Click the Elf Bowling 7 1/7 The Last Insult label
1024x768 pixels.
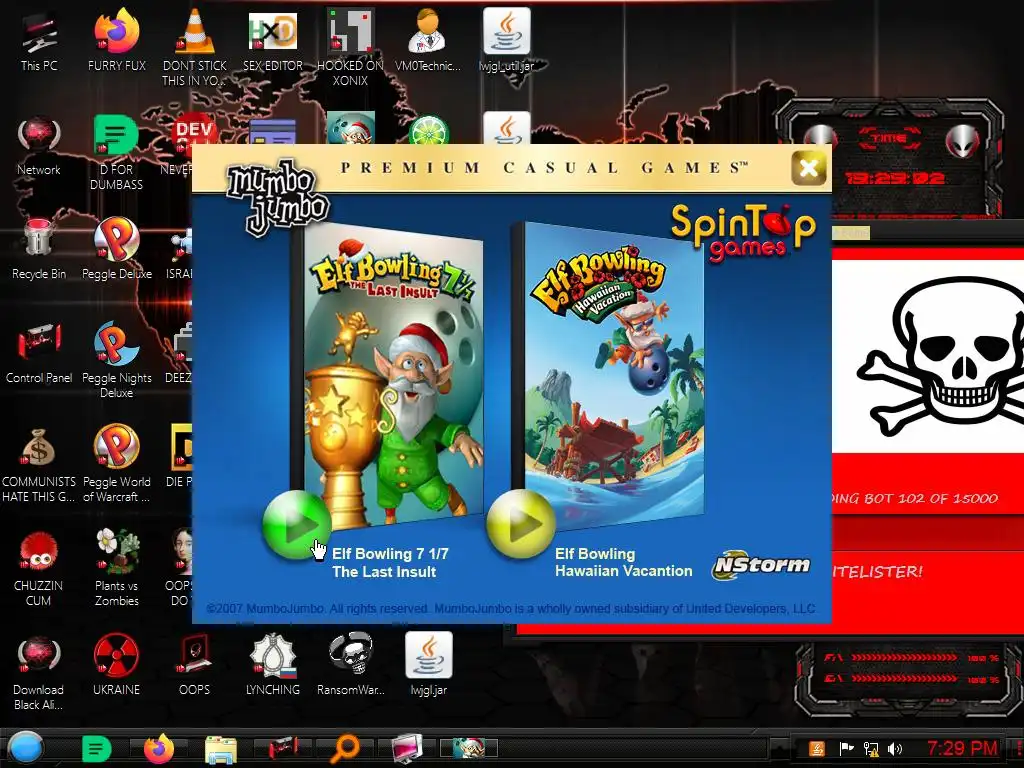coord(390,563)
